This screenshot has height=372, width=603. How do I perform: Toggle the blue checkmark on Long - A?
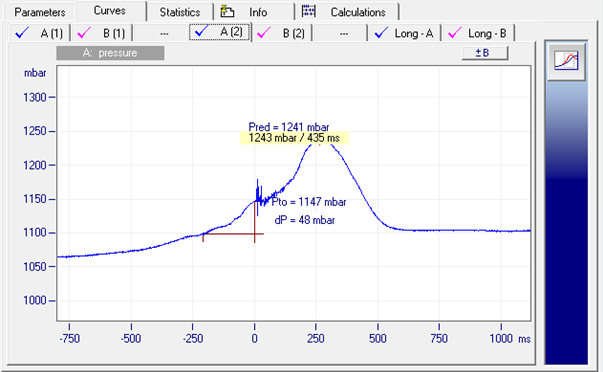(381, 33)
